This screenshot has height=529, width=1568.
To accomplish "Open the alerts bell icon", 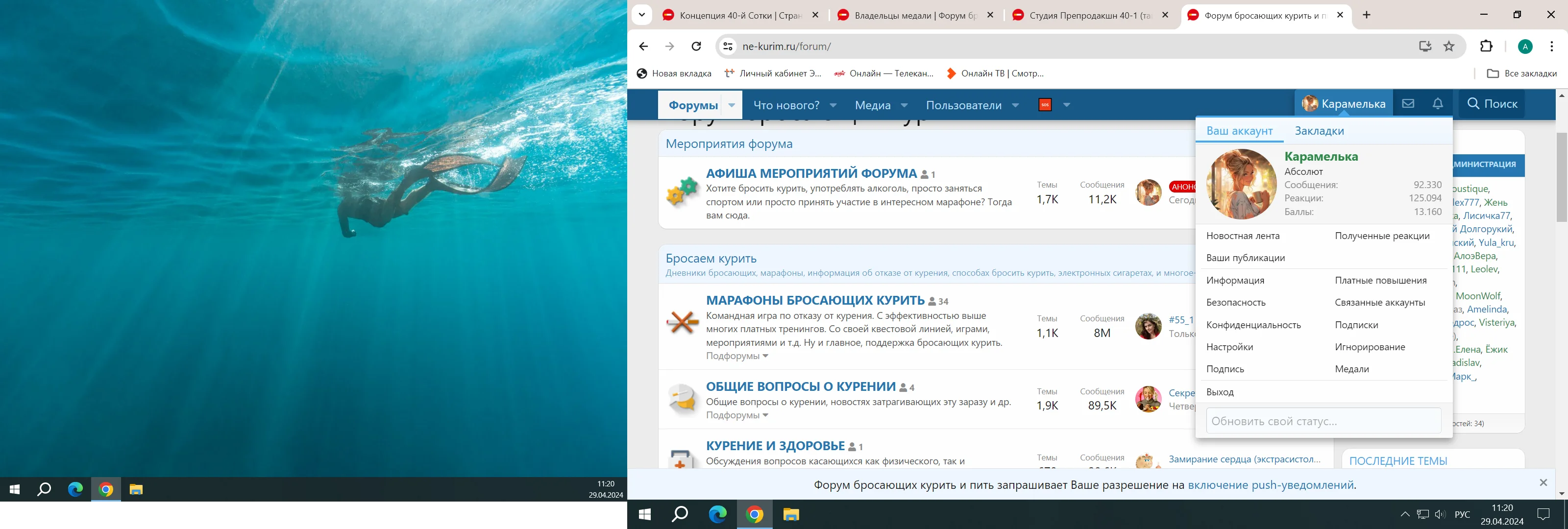I will click(1438, 104).
